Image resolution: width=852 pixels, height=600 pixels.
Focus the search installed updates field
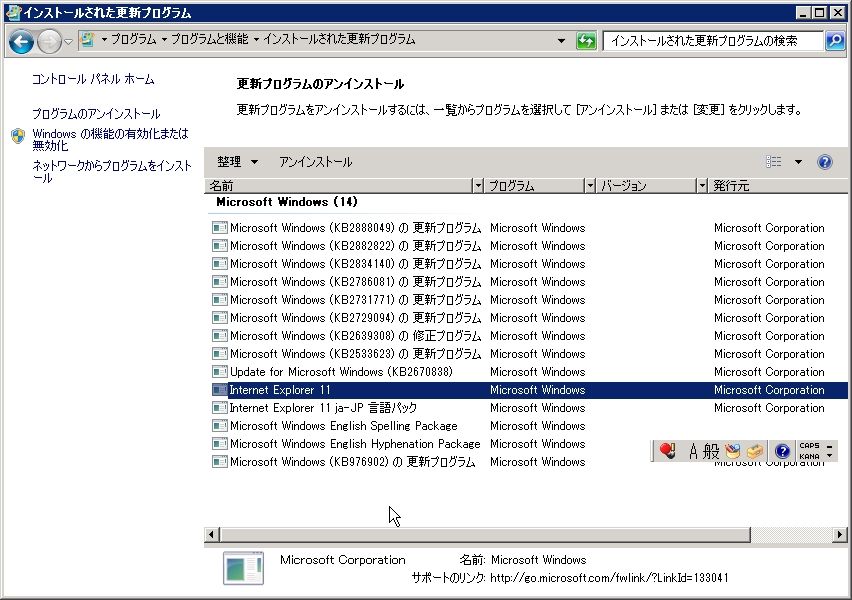(x=713, y=41)
